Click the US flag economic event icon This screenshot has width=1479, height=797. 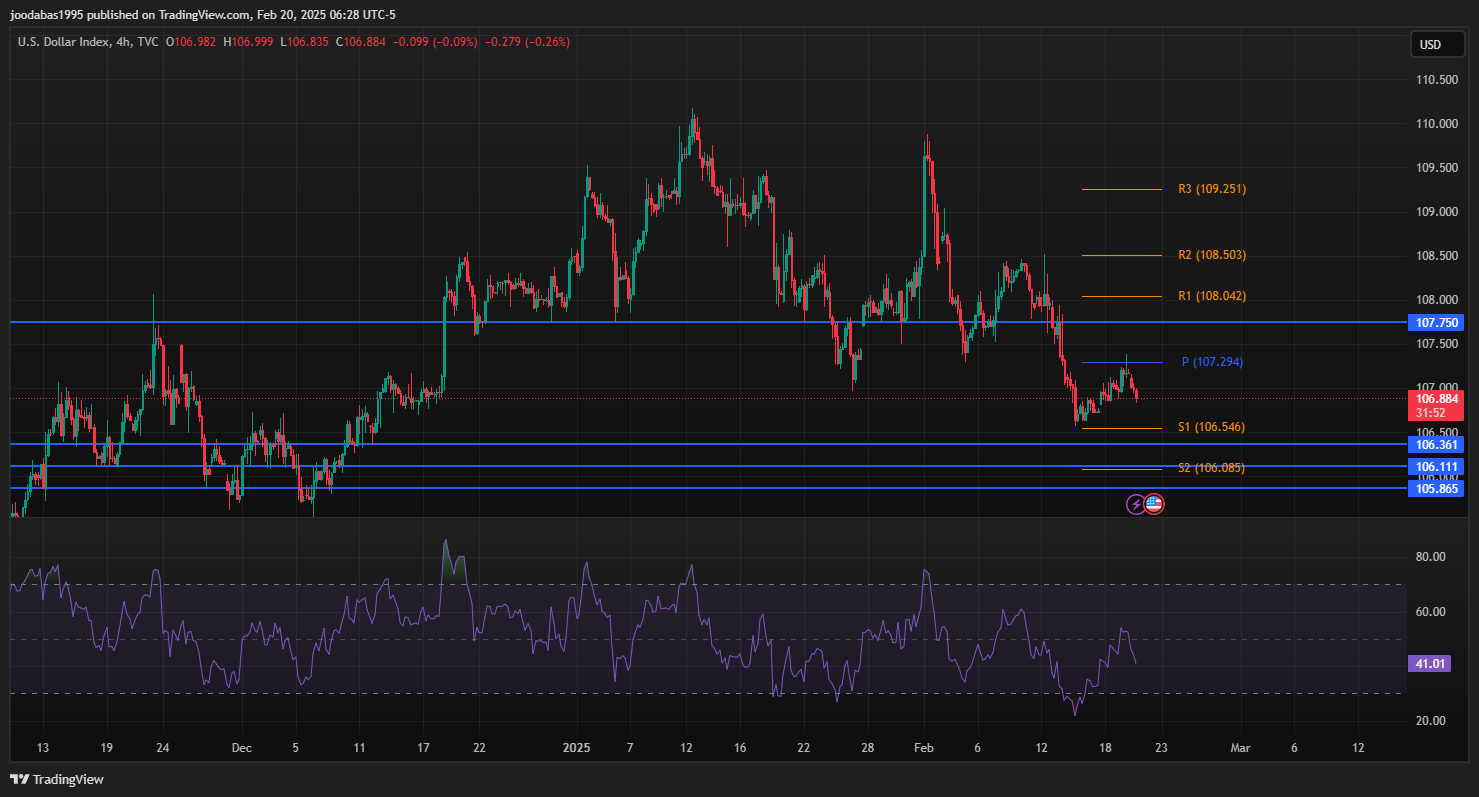pos(1154,504)
